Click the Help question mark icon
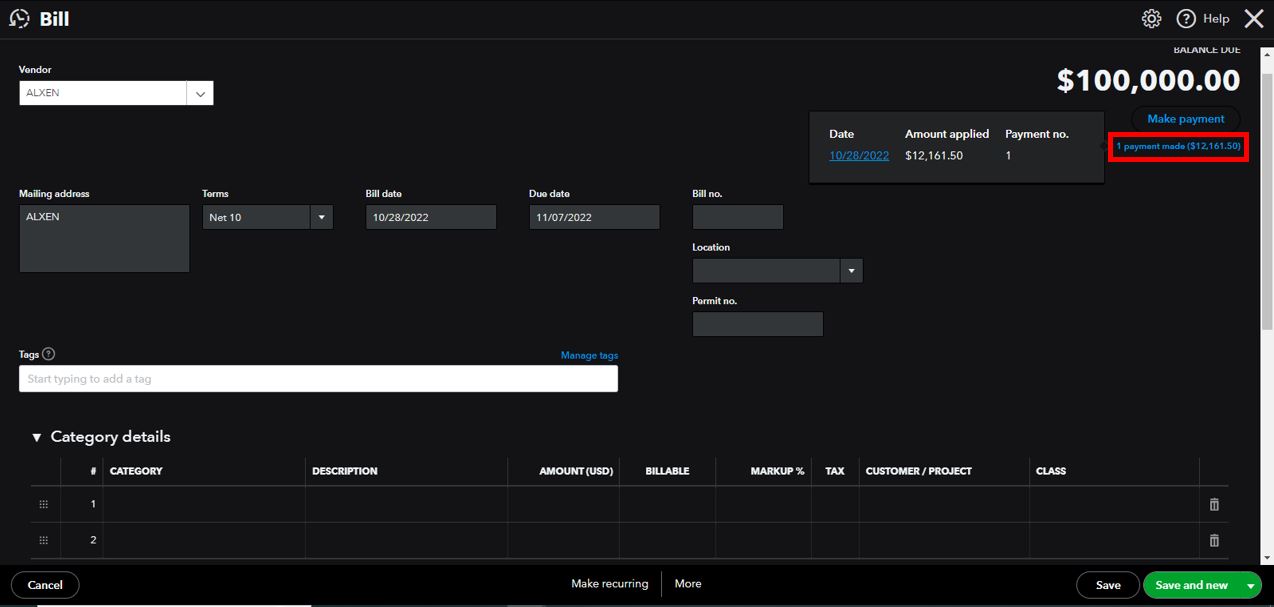Screen dimensions: 1274x607 click(x=1186, y=19)
